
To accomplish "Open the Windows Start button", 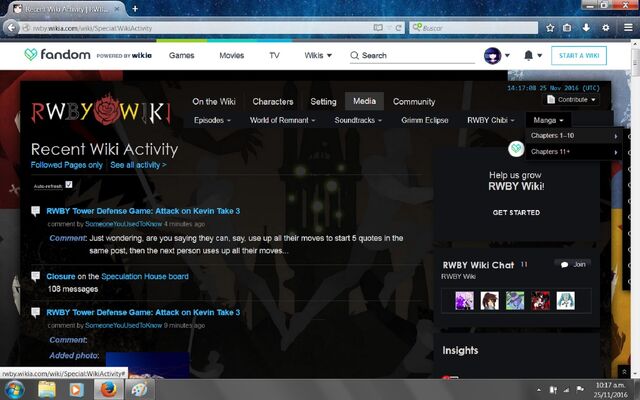I will point(15,390).
